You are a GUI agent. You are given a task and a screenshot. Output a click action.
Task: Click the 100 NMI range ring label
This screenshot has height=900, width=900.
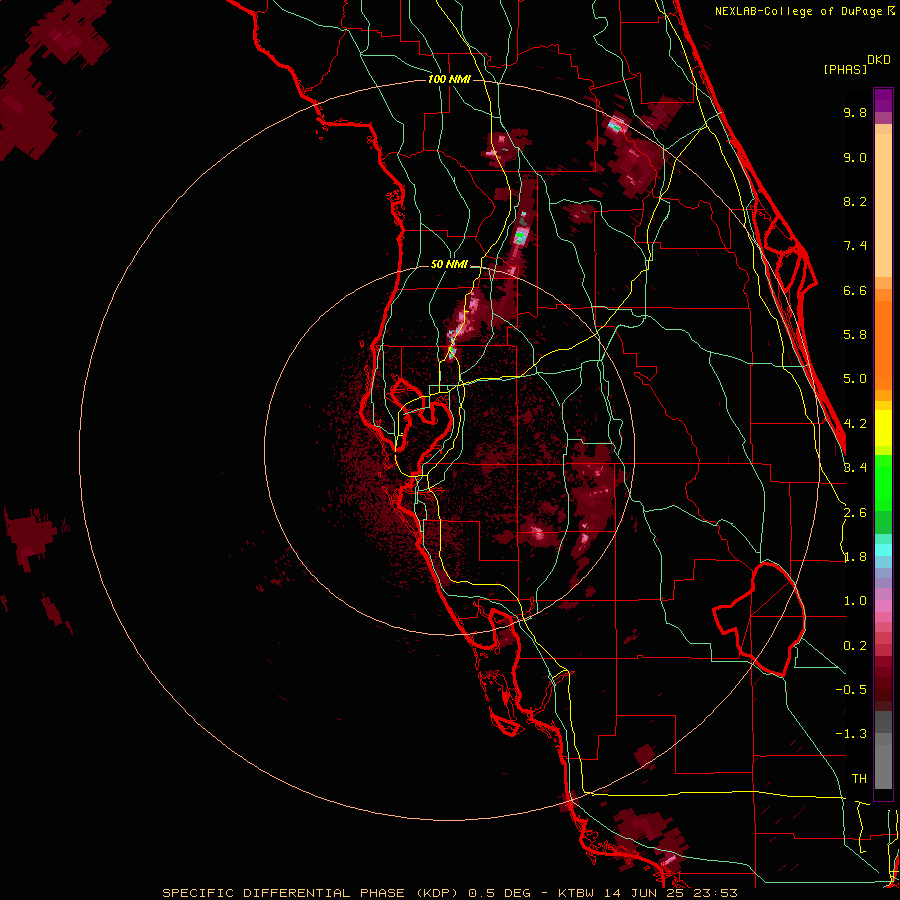pyautogui.click(x=449, y=79)
